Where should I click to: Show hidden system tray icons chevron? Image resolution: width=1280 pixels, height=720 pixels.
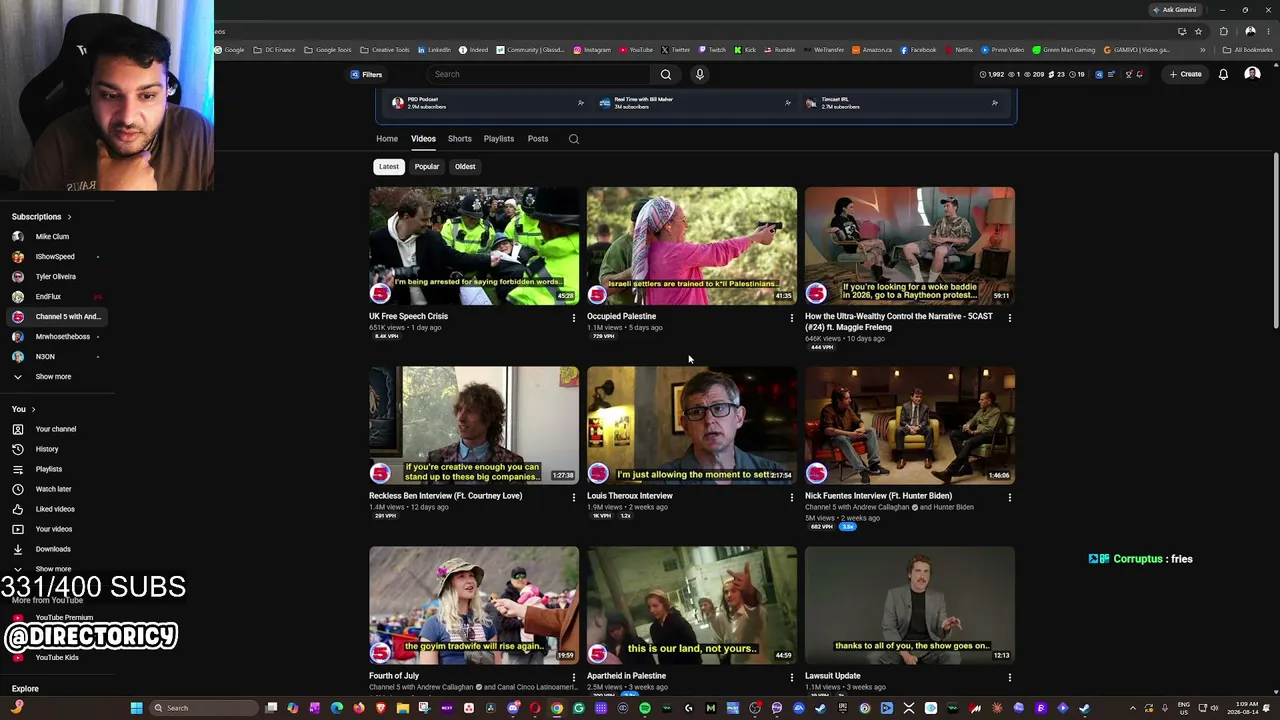click(1132, 708)
